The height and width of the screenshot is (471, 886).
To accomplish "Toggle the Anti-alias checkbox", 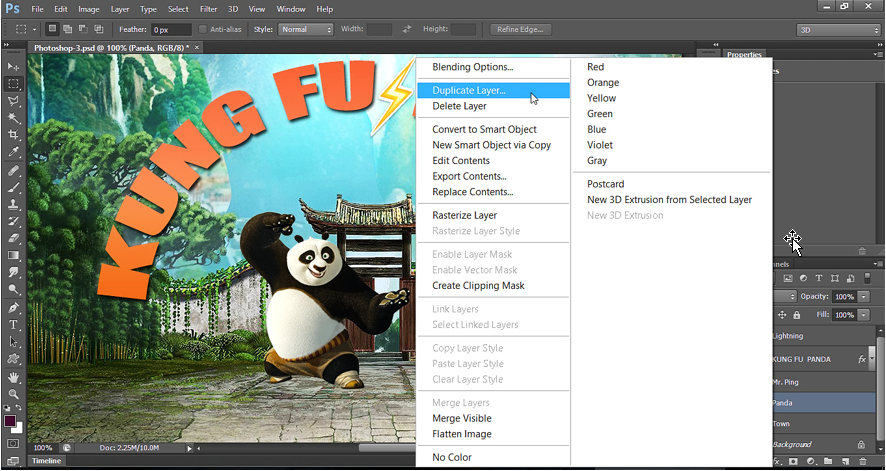I will 203,29.
